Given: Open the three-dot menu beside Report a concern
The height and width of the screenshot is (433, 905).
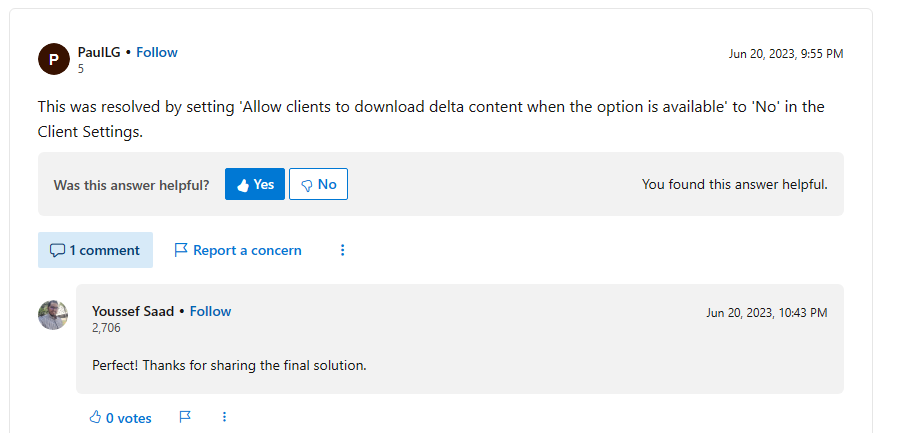Looking at the screenshot, I should pos(342,250).
